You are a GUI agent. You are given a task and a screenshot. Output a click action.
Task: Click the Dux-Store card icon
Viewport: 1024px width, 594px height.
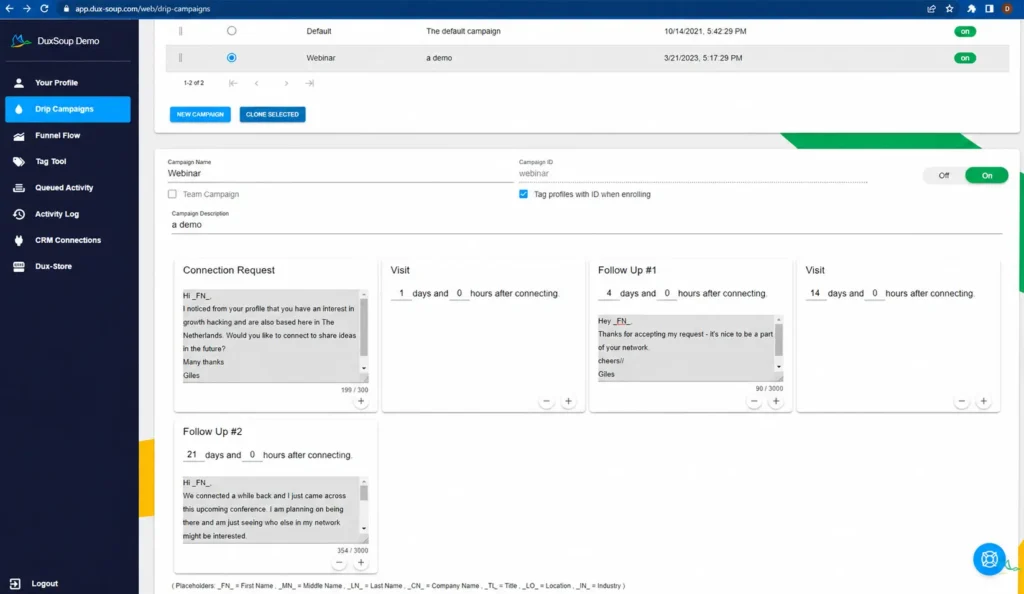(19, 266)
